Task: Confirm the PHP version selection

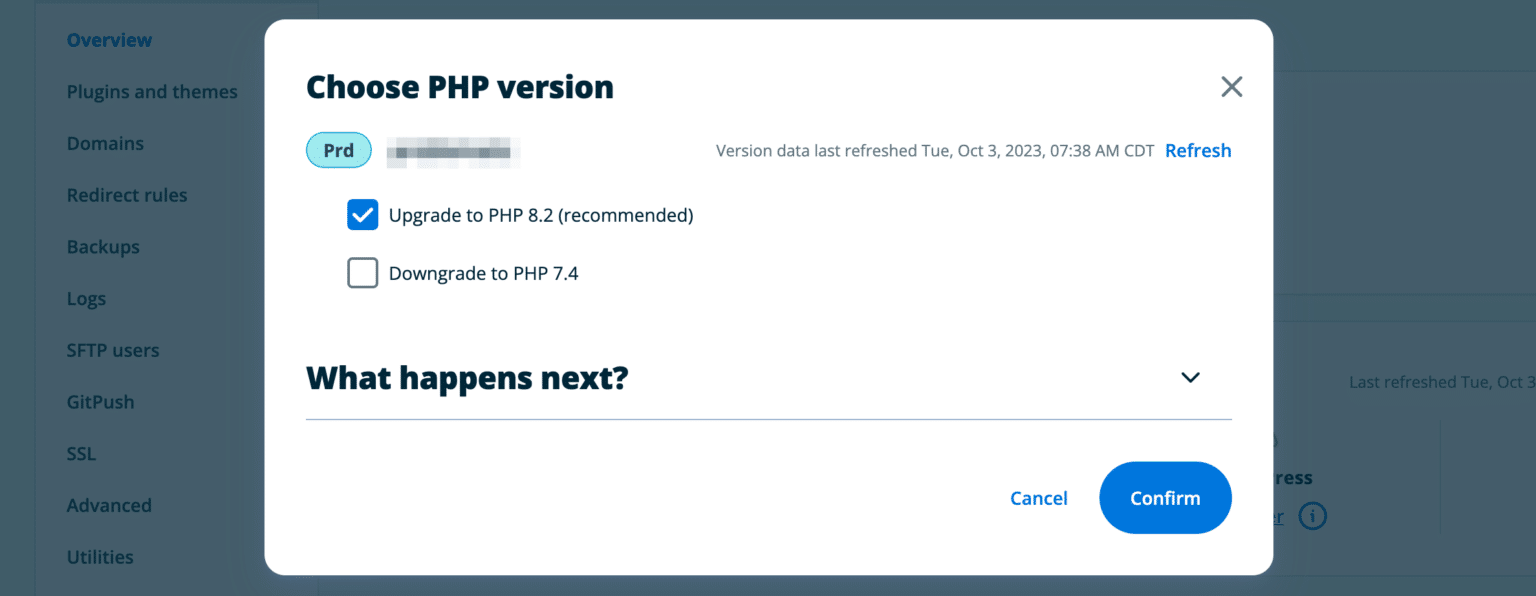Action: [x=1165, y=497]
